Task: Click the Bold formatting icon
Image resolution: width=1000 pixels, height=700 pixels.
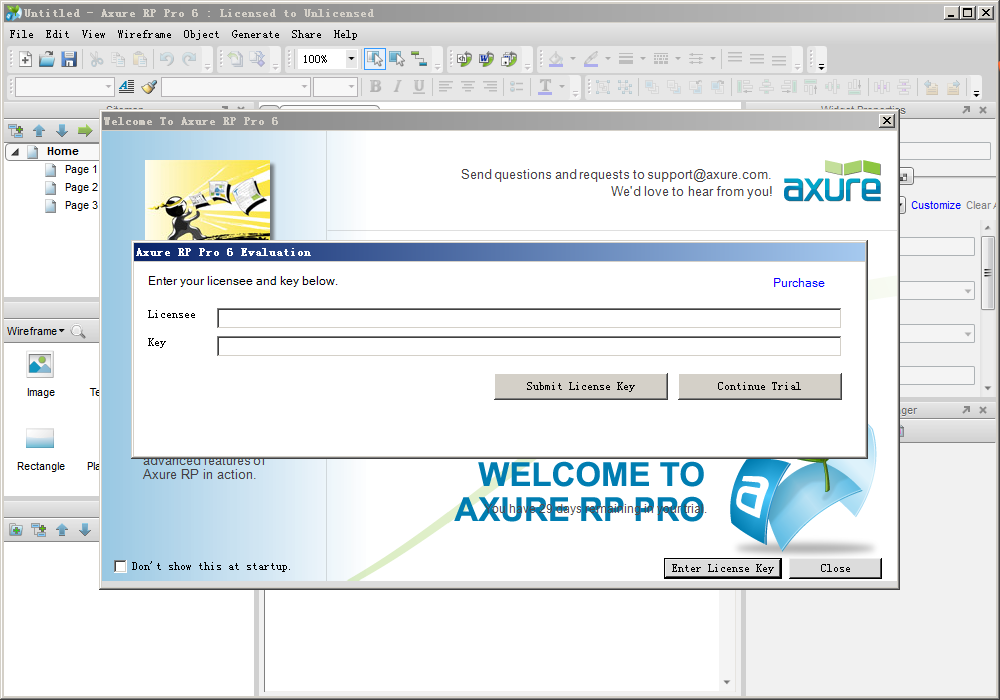Action: [x=376, y=87]
